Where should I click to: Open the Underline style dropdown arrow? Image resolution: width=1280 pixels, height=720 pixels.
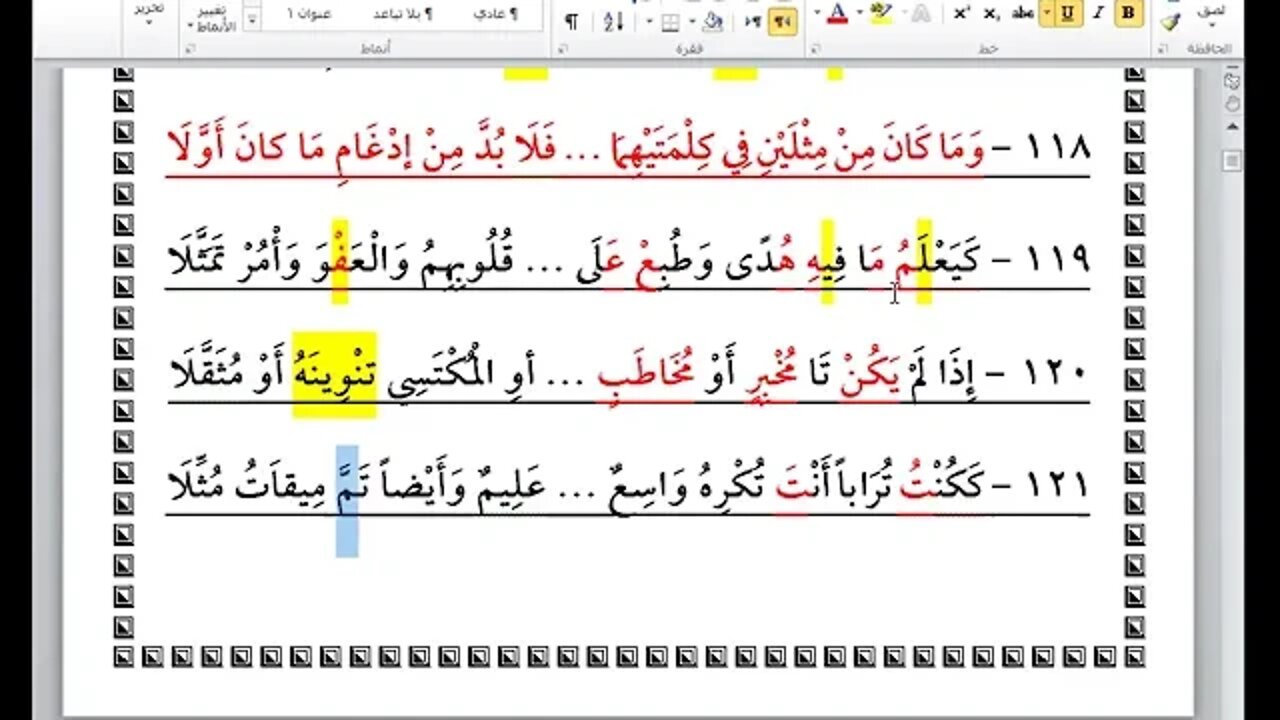point(1047,12)
